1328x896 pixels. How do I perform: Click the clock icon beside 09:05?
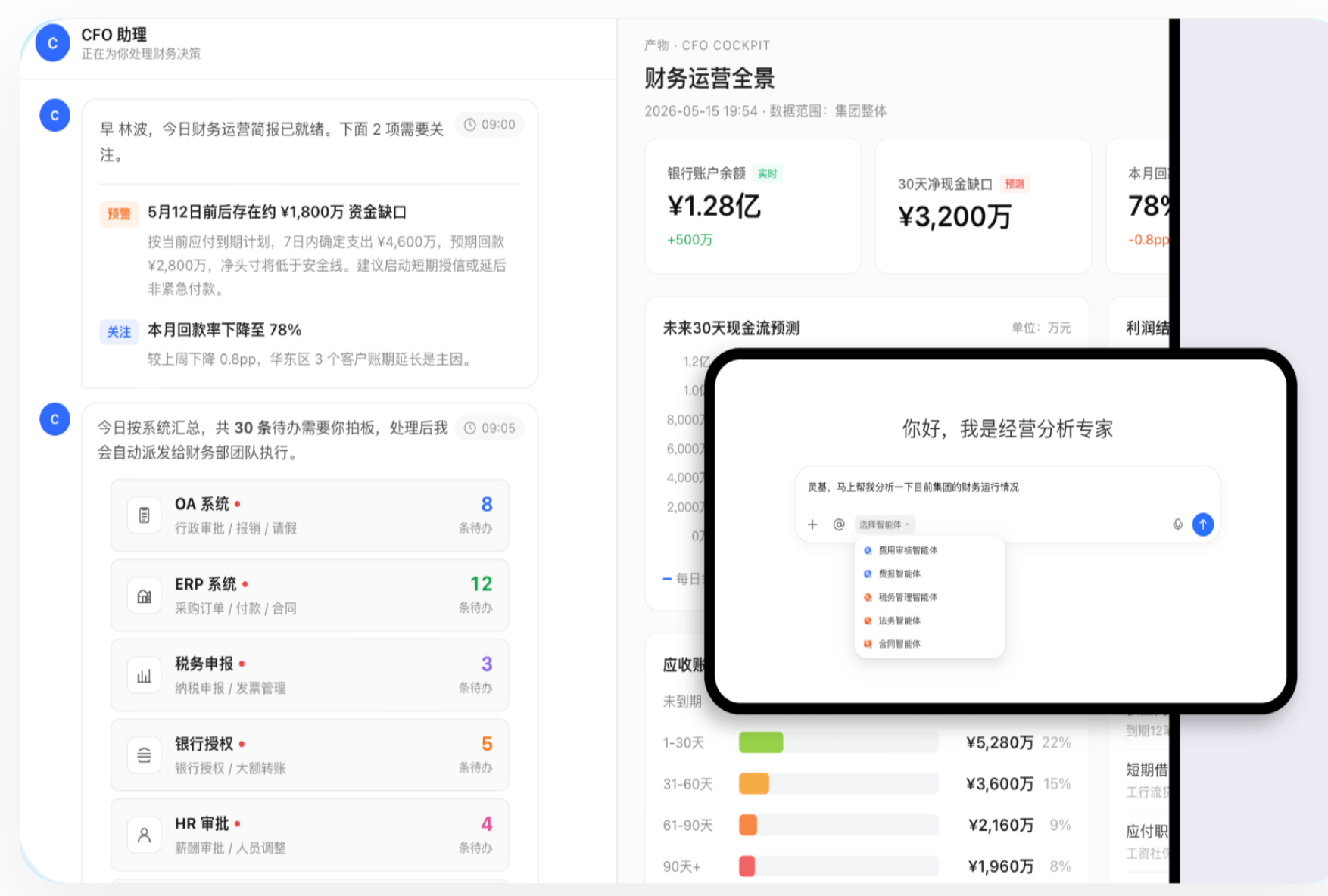(470, 428)
